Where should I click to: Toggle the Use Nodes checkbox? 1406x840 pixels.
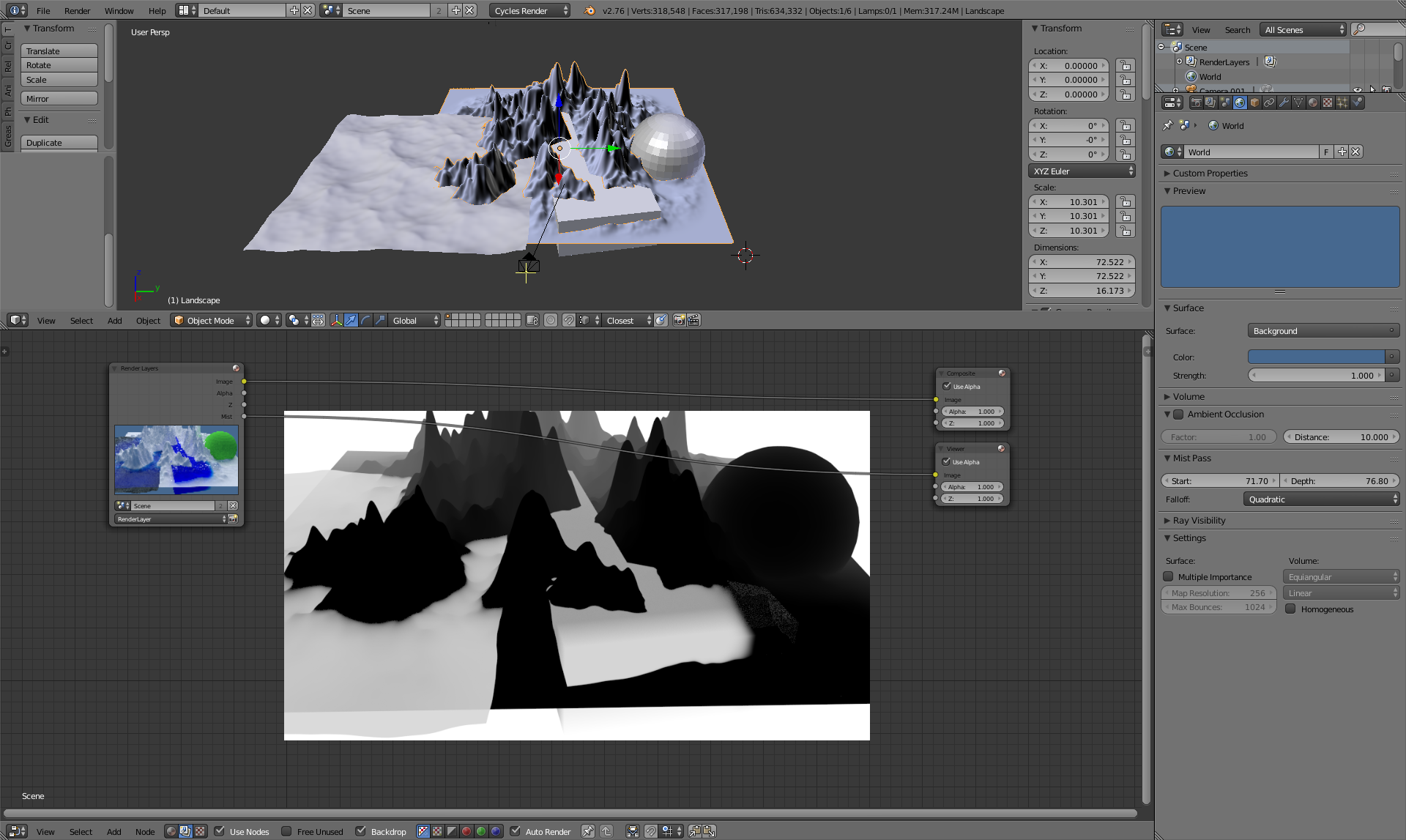(219, 831)
